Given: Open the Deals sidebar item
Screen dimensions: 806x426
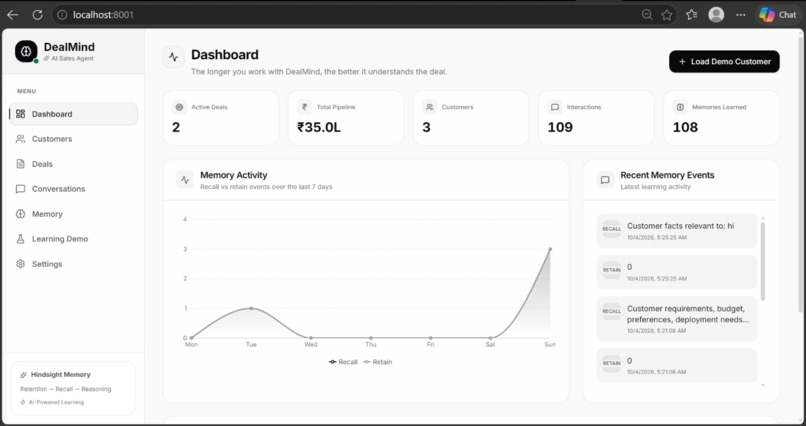Looking at the screenshot, I should tap(74, 164).
